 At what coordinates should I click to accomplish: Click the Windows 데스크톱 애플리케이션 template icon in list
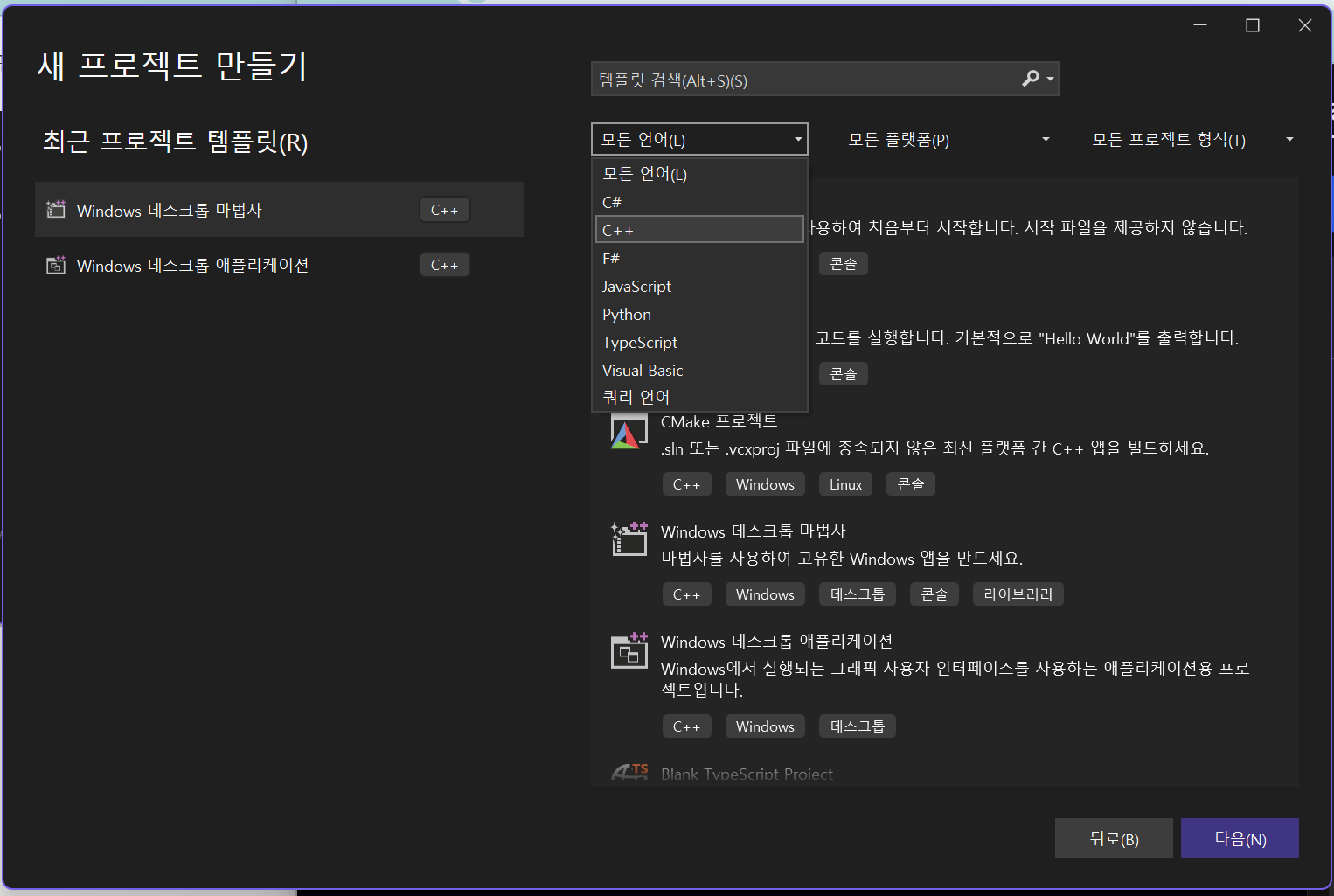629,649
